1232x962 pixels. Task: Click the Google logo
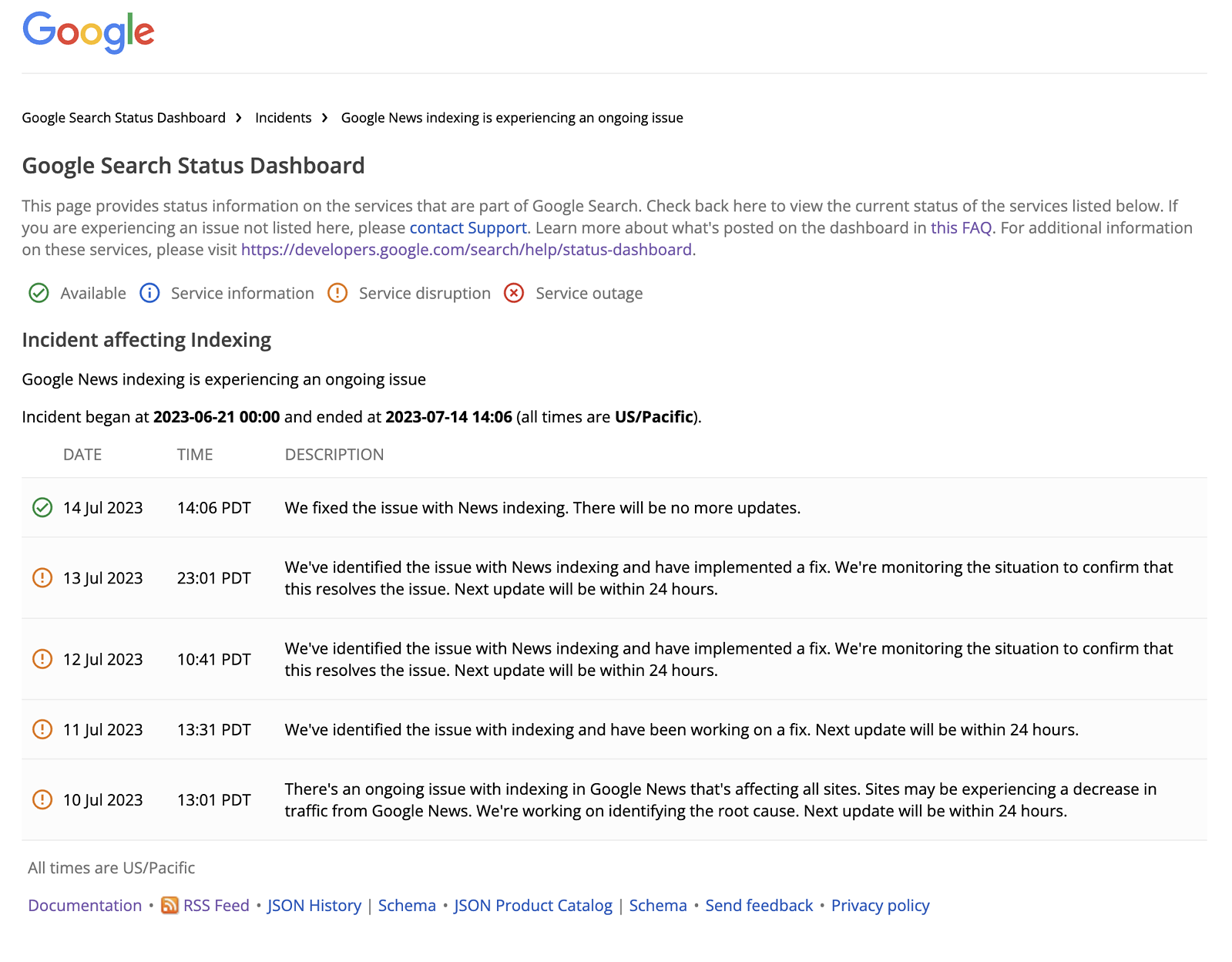point(89,33)
